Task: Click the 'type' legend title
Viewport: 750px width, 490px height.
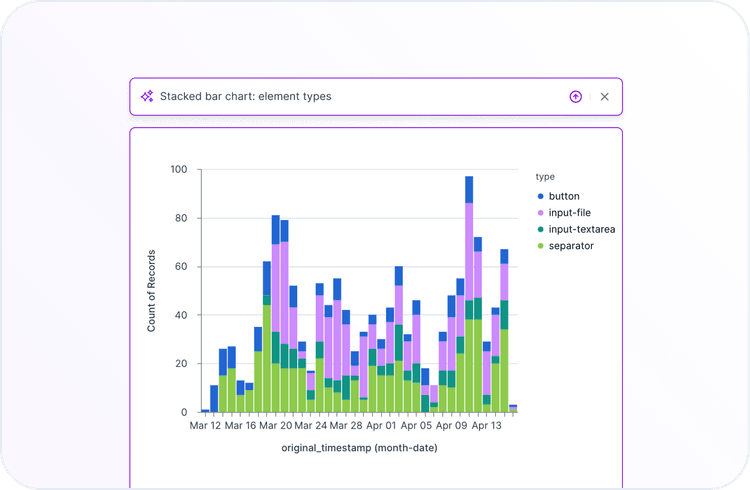Action: point(545,177)
